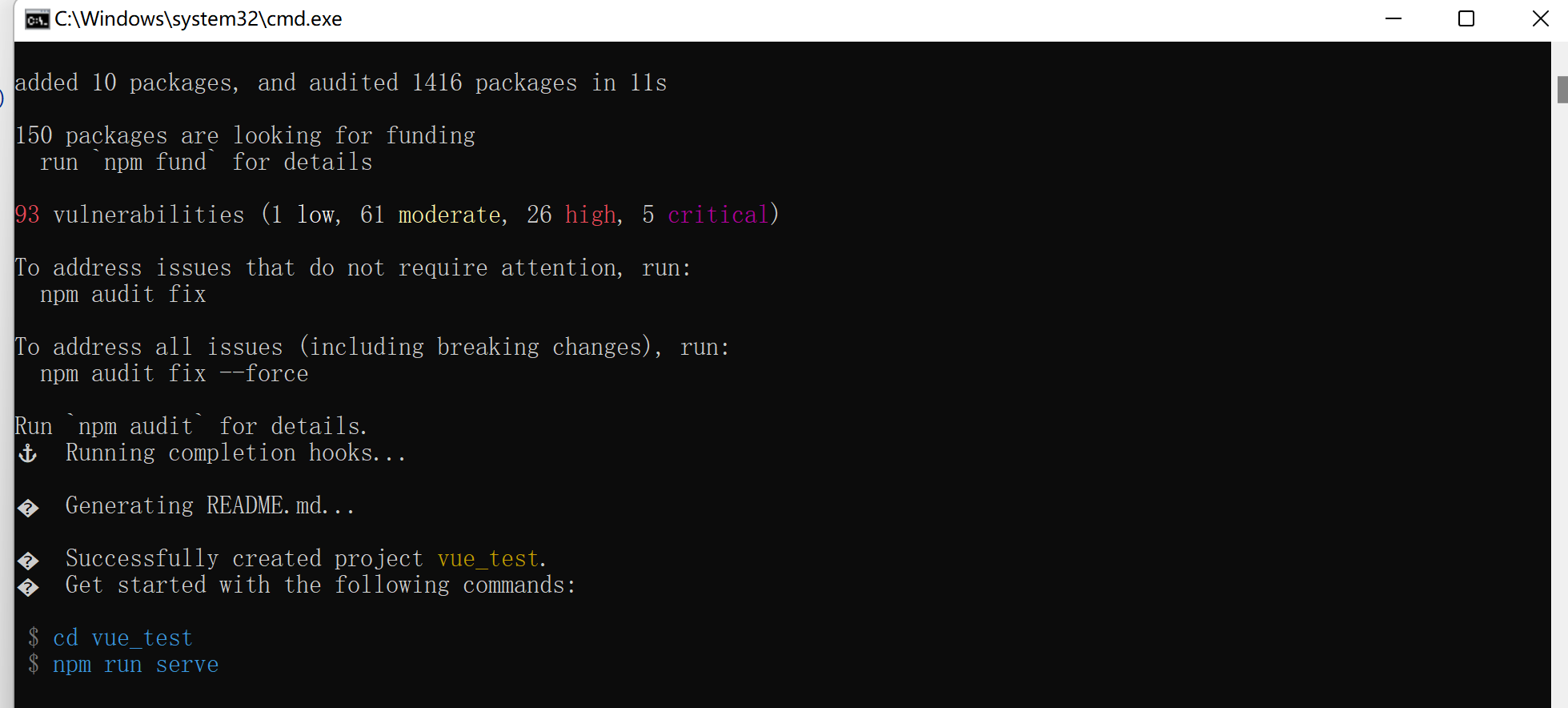This screenshot has height=708, width=1568.
Task: Click the "cd vue_test" command text
Action: coord(122,638)
